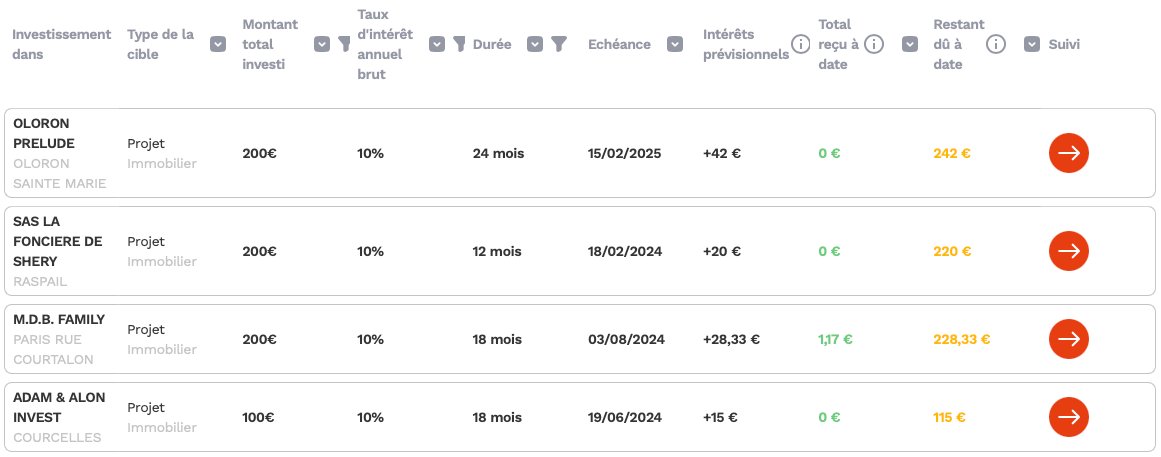Image resolution: width=1161 pixels, height=457 pixels.
Task: Expand dropdown arrow after Durée
Action: click(x=535, y=44)
